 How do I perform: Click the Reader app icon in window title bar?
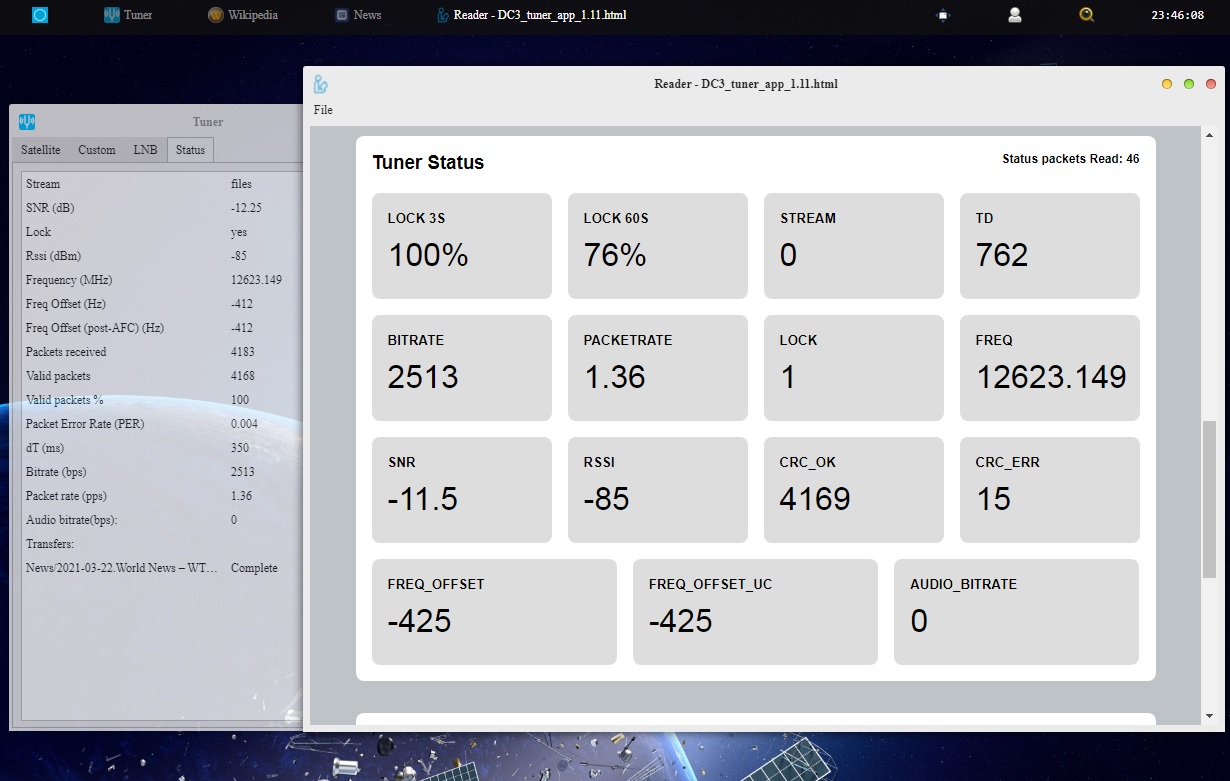pos(321,84)
